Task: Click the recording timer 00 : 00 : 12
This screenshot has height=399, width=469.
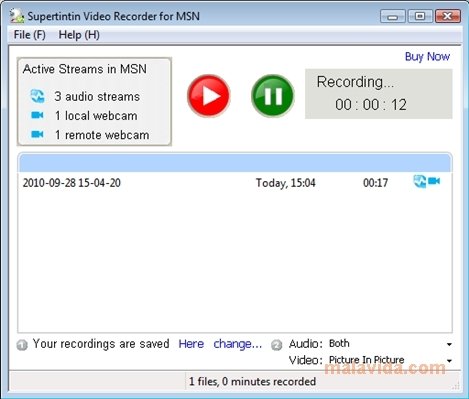Action: point(371,105)
